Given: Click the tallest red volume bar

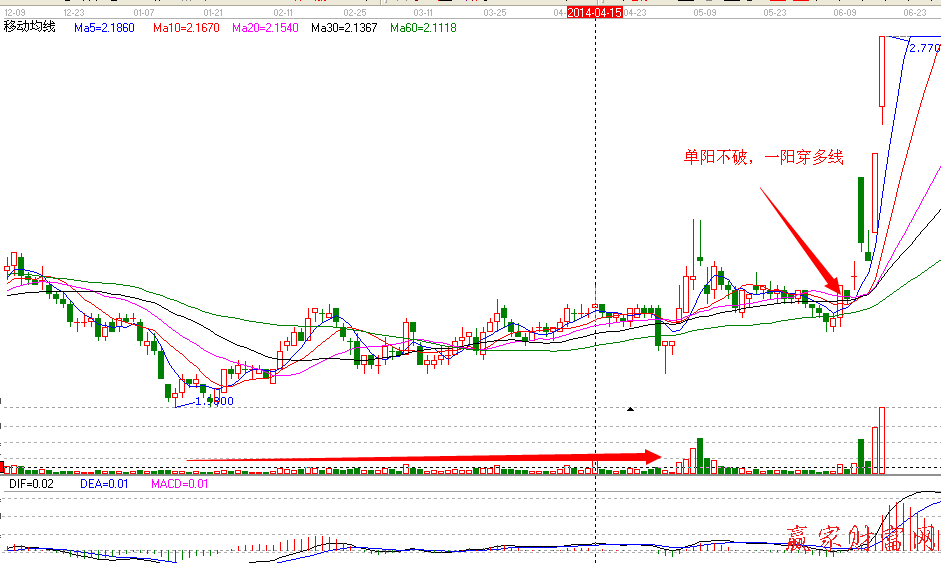Looking at the screenshot, I should click(x=882, y=441).
